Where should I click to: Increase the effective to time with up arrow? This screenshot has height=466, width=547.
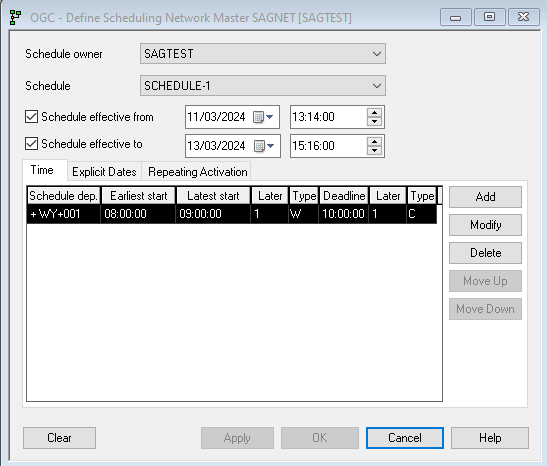[375, 142]
